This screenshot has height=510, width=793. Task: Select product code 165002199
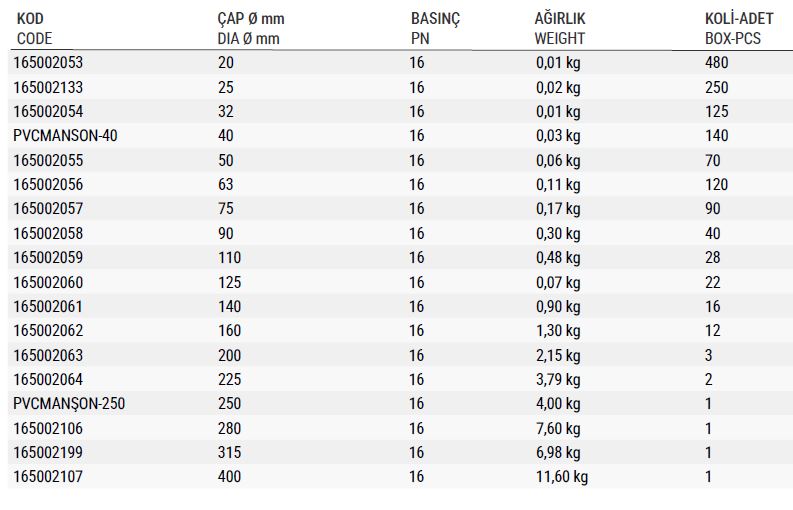[x=48, y=452]
